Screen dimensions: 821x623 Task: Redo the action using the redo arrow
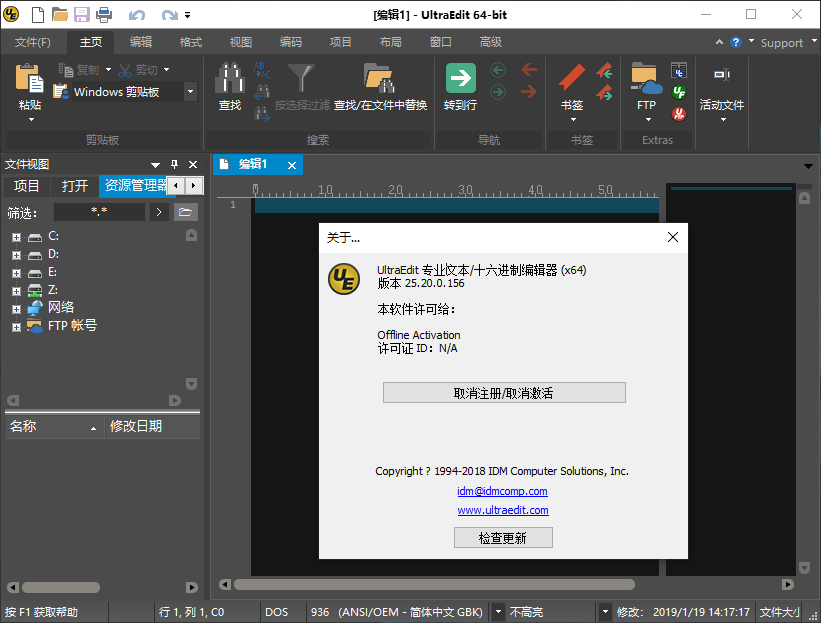tap(170, 15)
